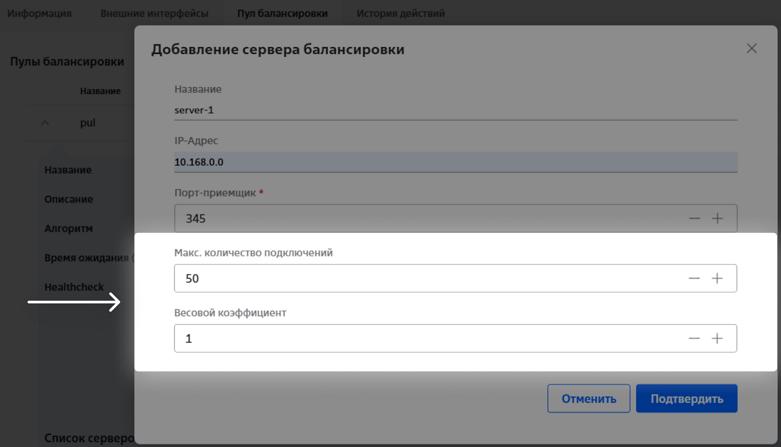Close the Добавление сервера балансировки dialog
781x447 pixels.
click(751, 48)
